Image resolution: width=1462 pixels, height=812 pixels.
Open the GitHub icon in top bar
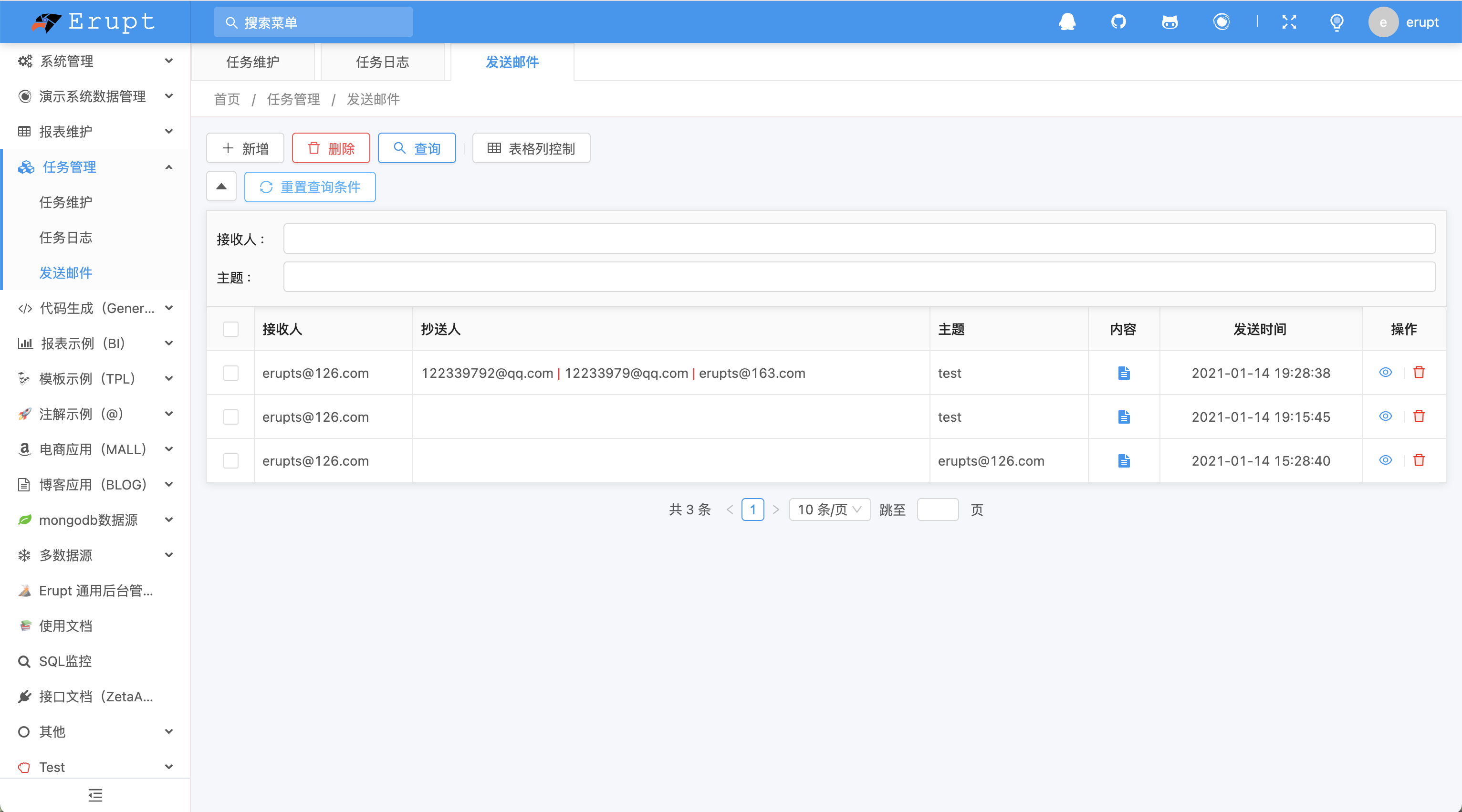point(1118,22)
